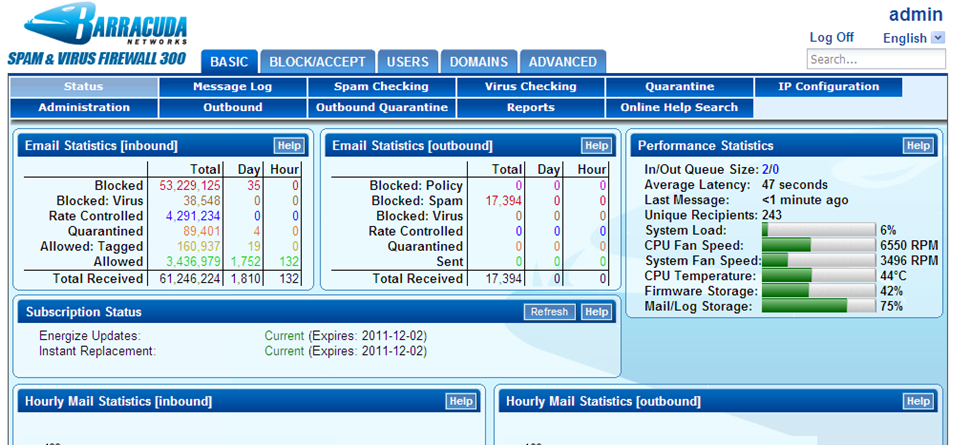Open the USERS tab
The height and width of the screenshot is (445, 964).
pos(408,62)
